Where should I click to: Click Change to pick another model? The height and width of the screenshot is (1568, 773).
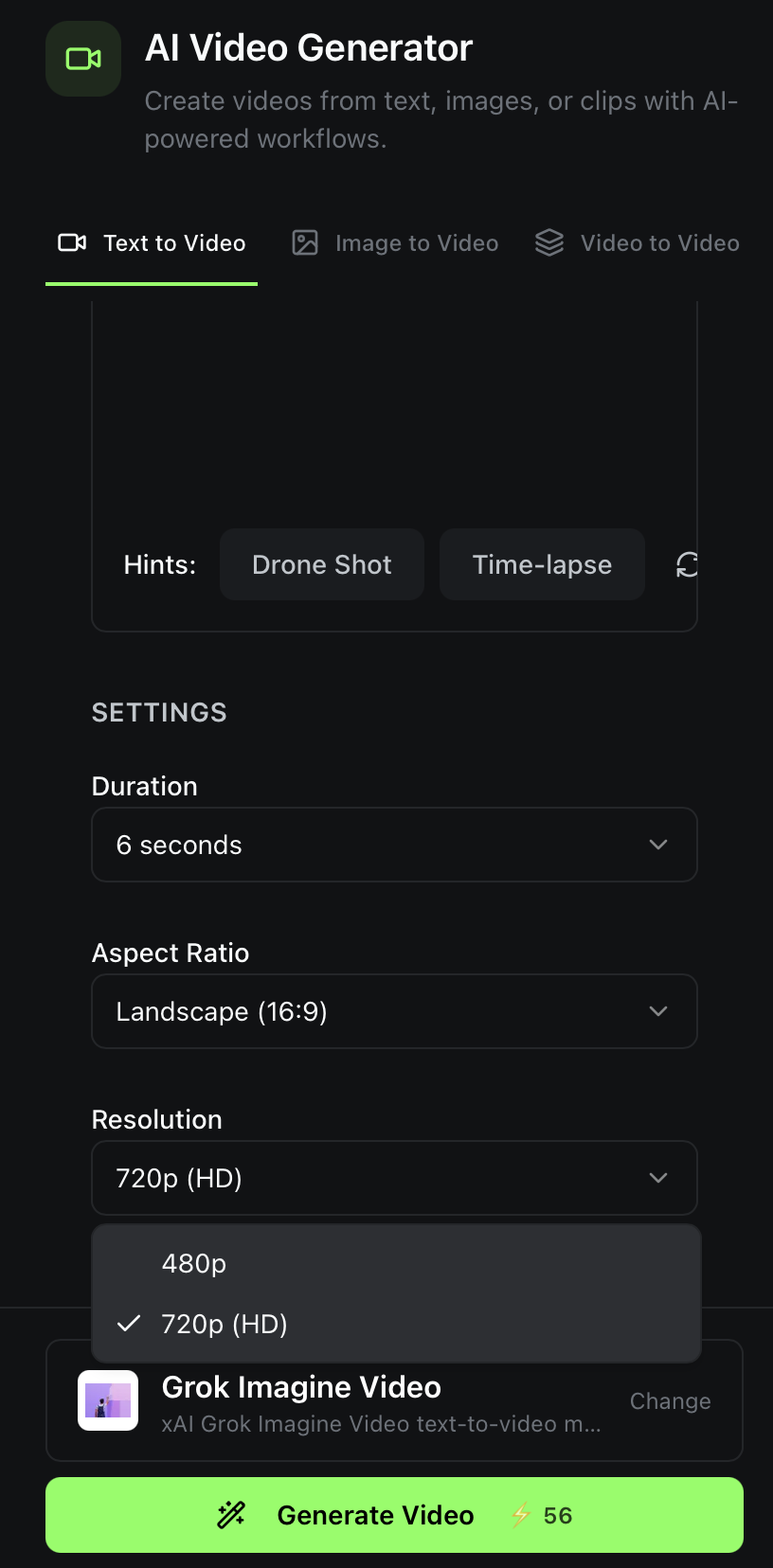point(670,1401)
